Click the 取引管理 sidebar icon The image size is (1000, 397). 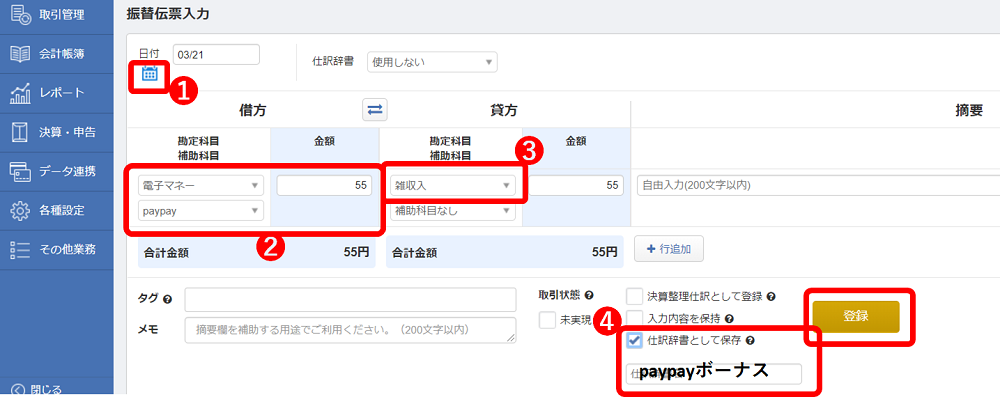click(x=20, y=14)
